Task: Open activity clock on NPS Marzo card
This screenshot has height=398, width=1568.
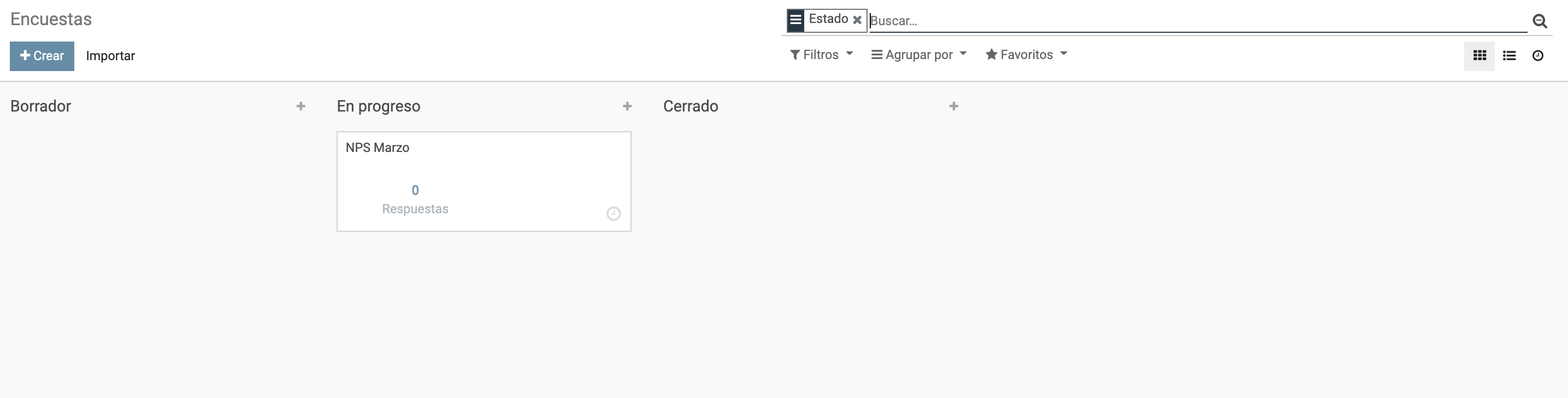Action: click(x=614, y=213)
